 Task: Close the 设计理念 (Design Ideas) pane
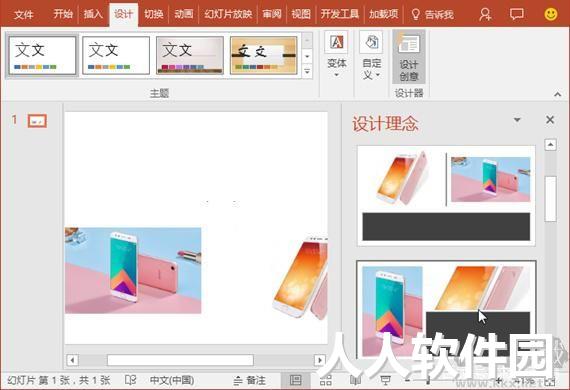coord(550,120)
